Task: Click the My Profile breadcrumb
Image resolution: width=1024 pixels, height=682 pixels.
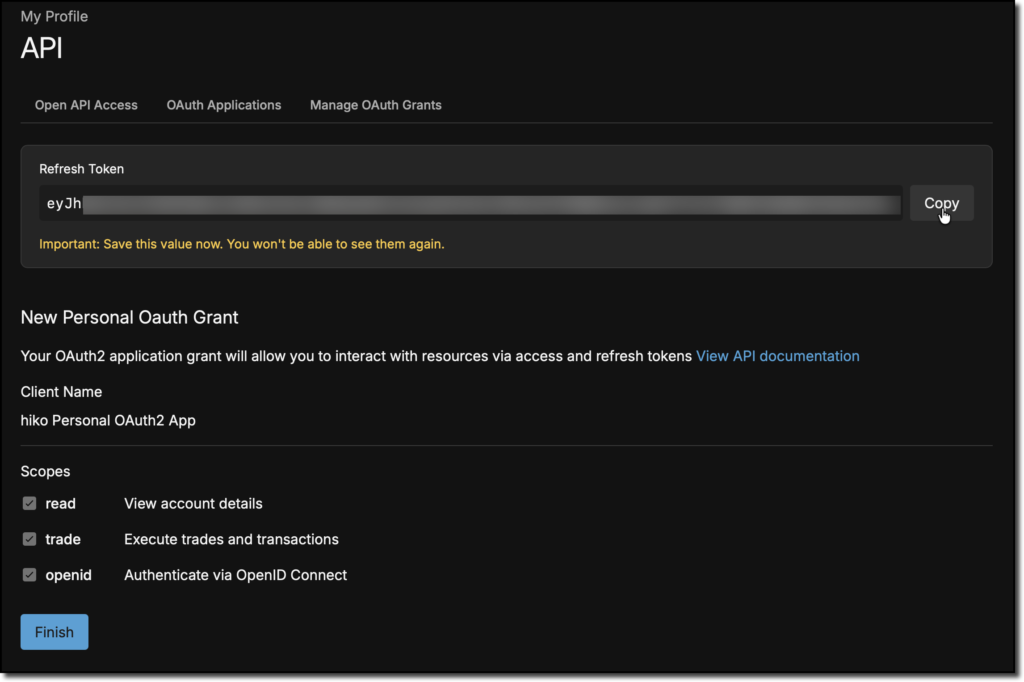Action: point(54,17)
